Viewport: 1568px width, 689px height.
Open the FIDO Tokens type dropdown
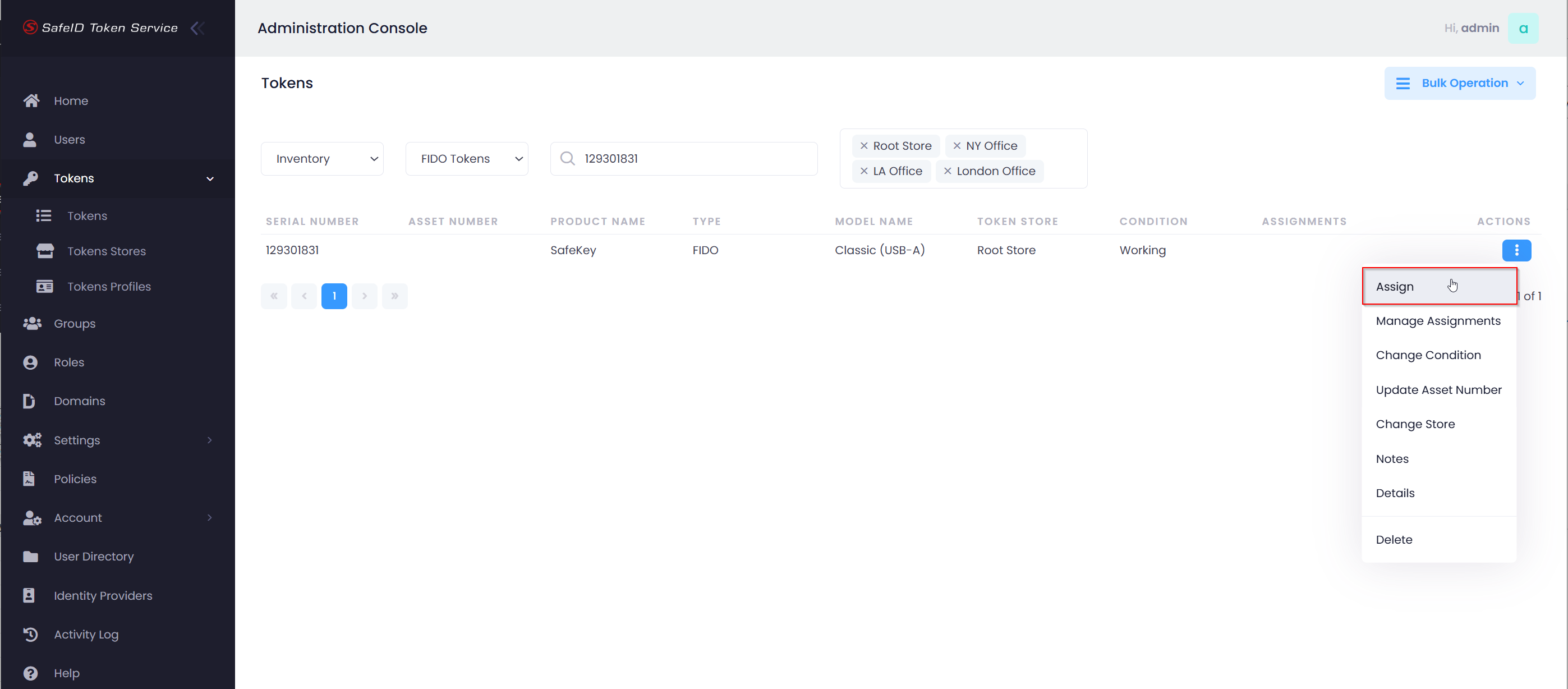(x=467, y=159)
